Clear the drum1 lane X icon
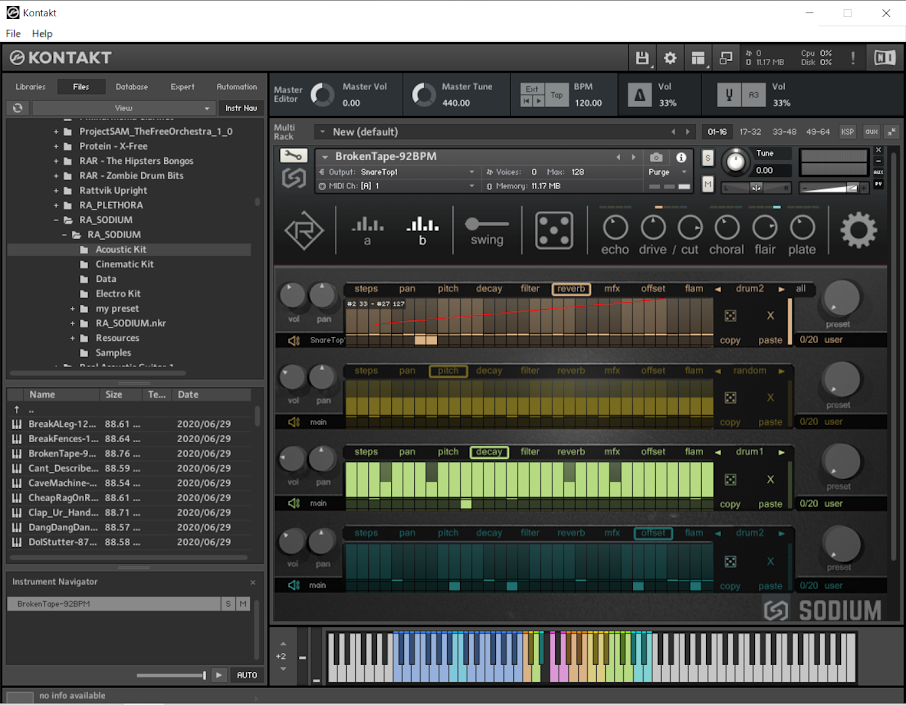This screenshot has width=906, height=705. (x=770, y=480)
